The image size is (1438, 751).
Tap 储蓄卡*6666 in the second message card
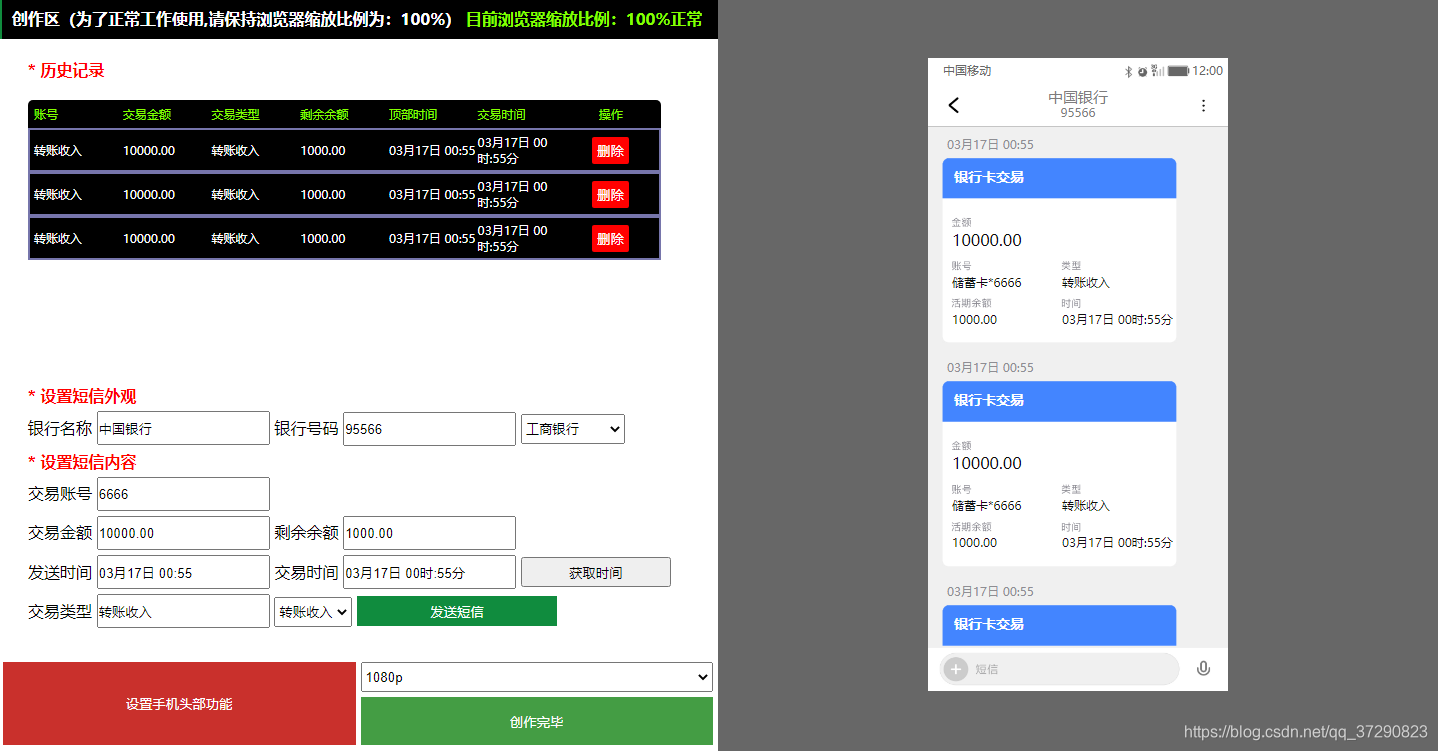[x=987, y=506]
